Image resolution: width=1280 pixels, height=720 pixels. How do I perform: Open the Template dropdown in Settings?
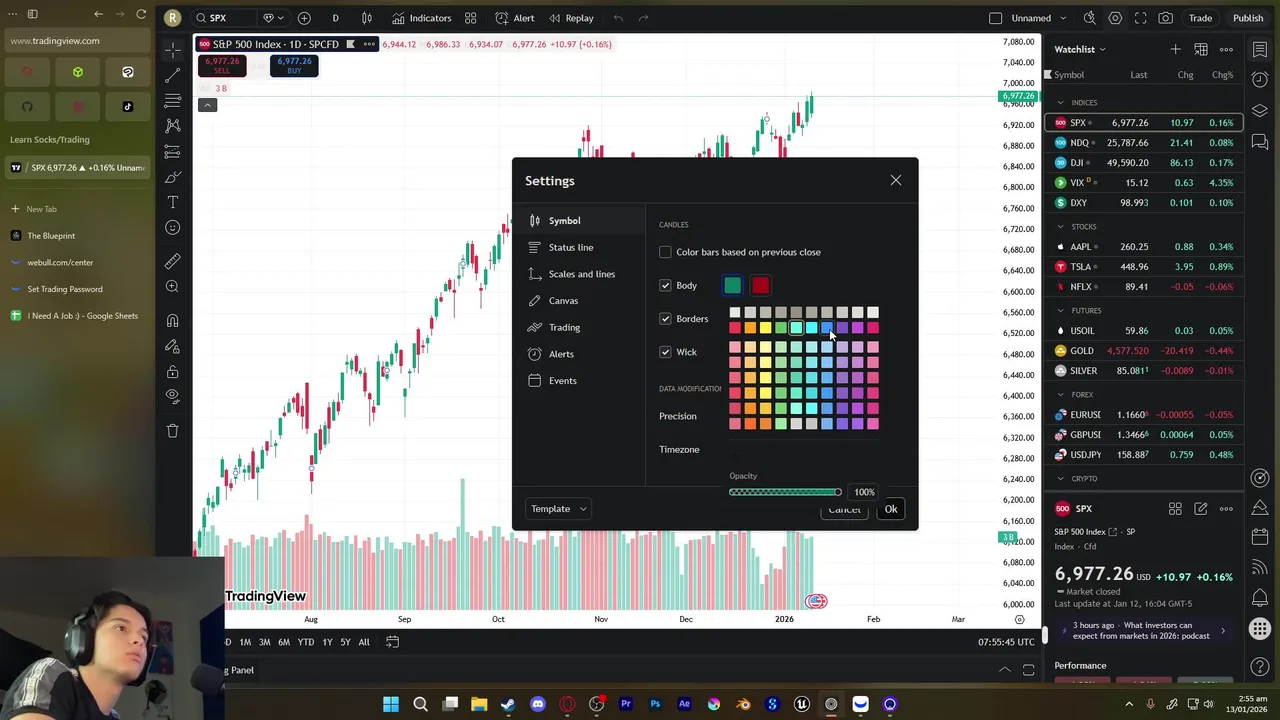pos(558,509)
